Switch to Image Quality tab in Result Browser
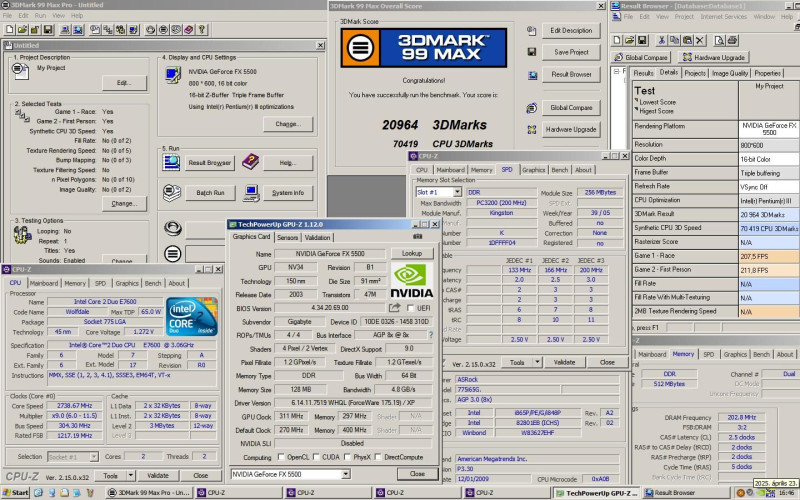This screenshot has width=800, height=500. (730, 73)
